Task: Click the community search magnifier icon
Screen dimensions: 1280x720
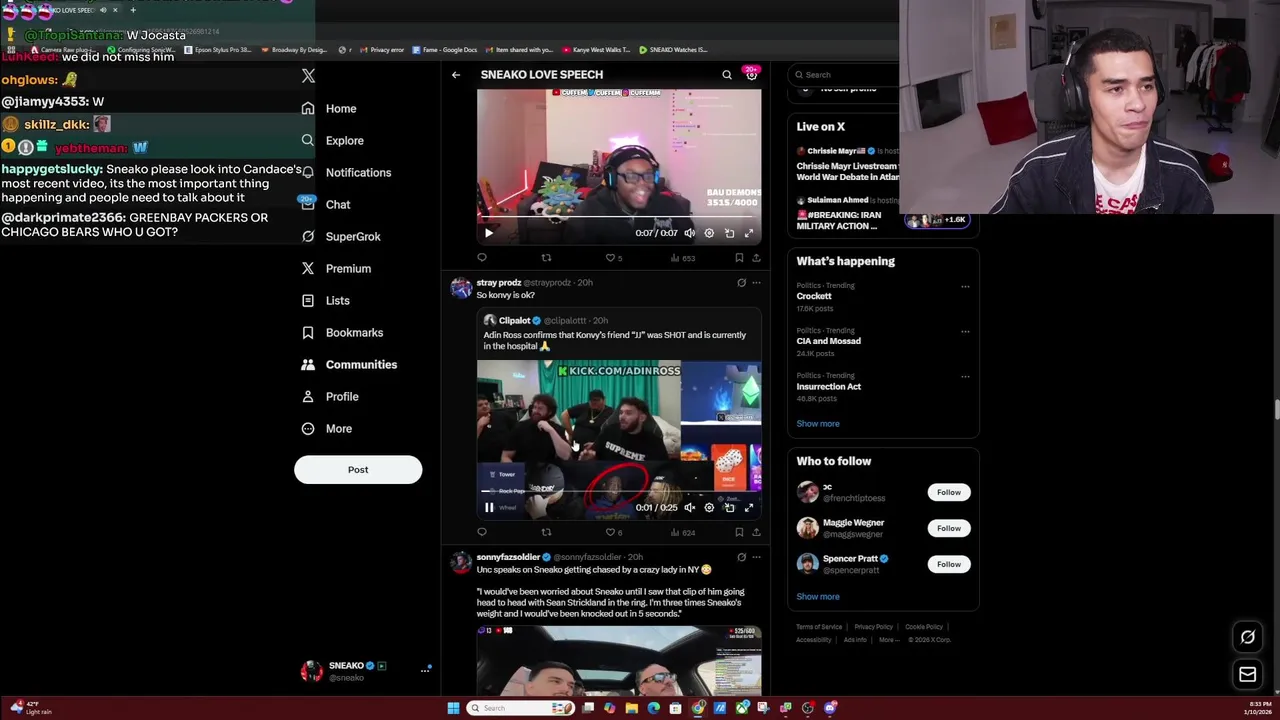Action: point(727,75)
